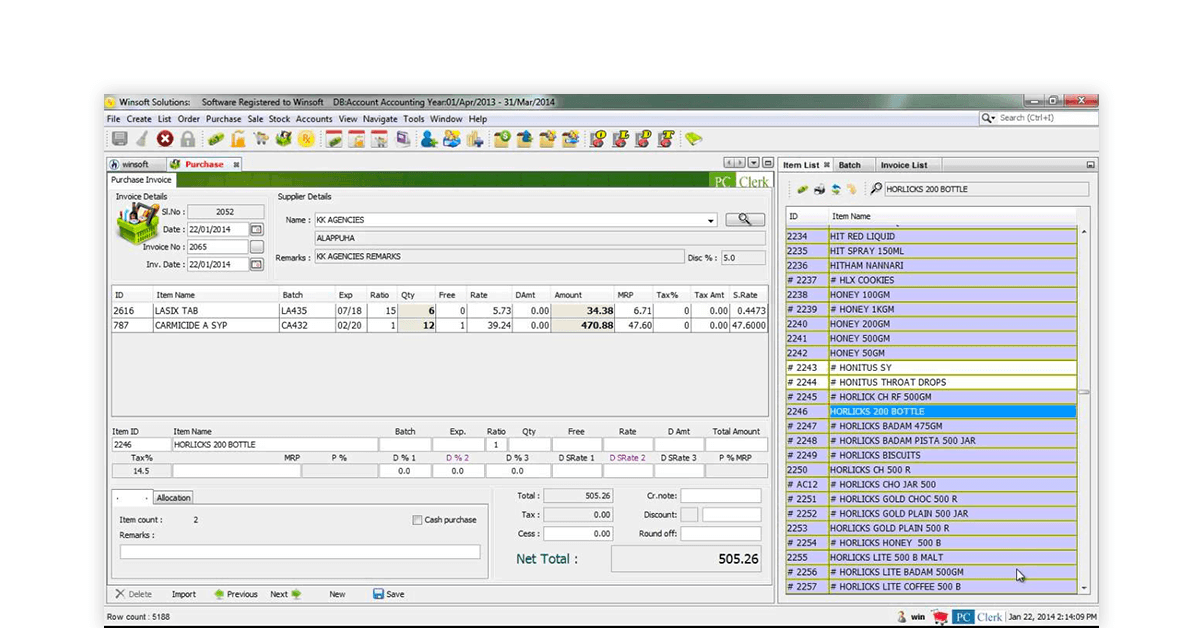Viewport: 1200px width, 628px height.
Task: Click the Cr.note input field
Action: pyautogui.click(x=721, y=496)
